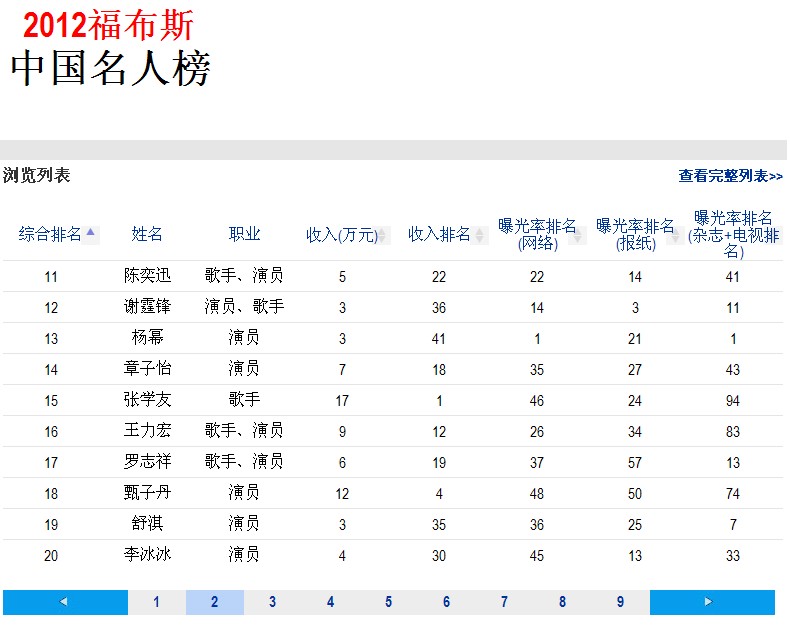Sort by 收入排名 column arrows

[479, 235]
